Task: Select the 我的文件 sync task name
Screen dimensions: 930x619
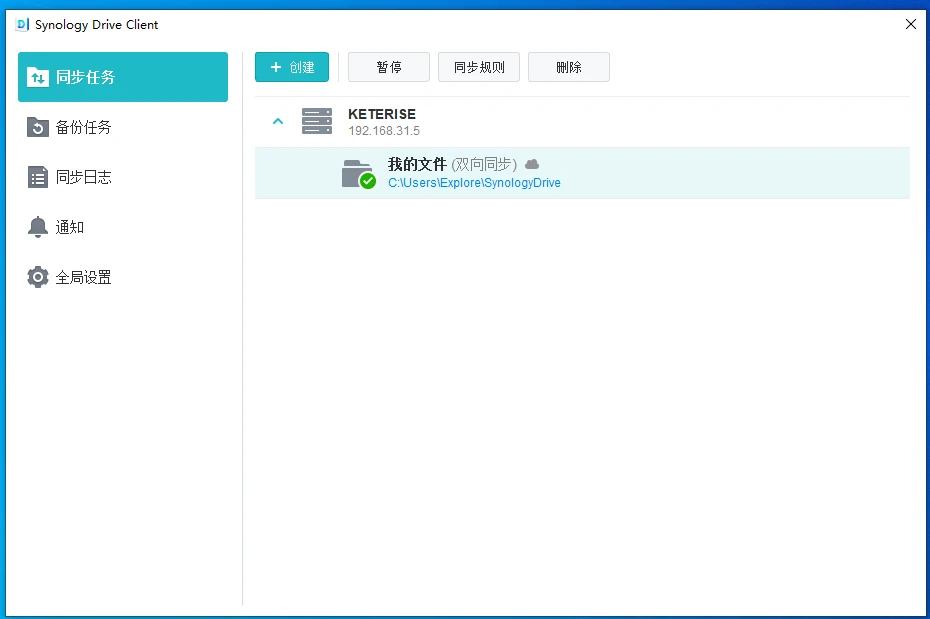Action: (417, 164)
